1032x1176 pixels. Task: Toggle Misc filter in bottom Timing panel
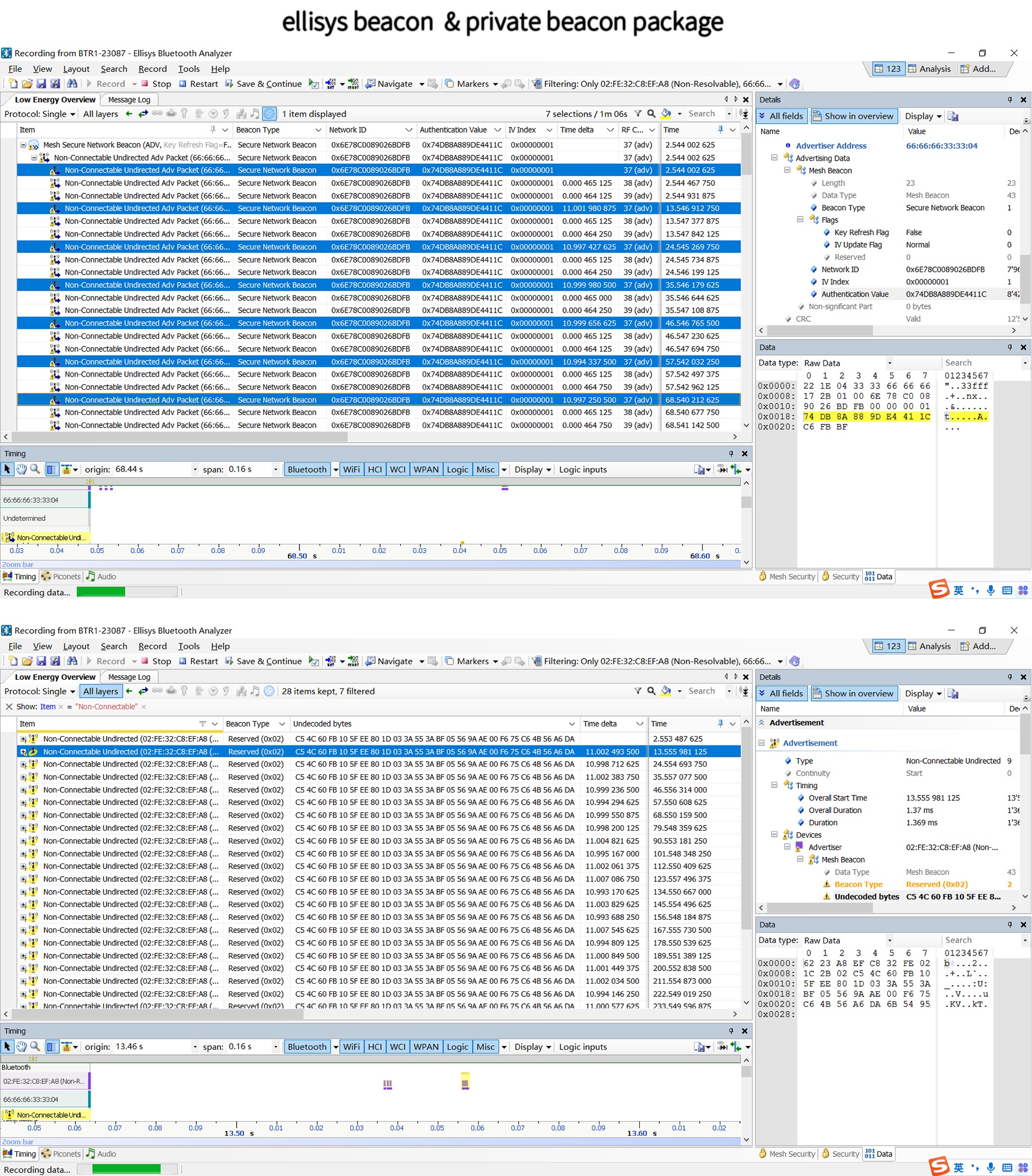(485, 1047)
